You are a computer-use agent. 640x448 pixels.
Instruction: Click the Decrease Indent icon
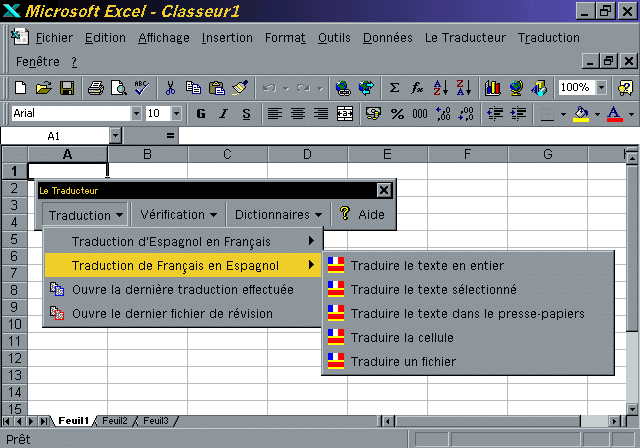[x=495, y=113]
